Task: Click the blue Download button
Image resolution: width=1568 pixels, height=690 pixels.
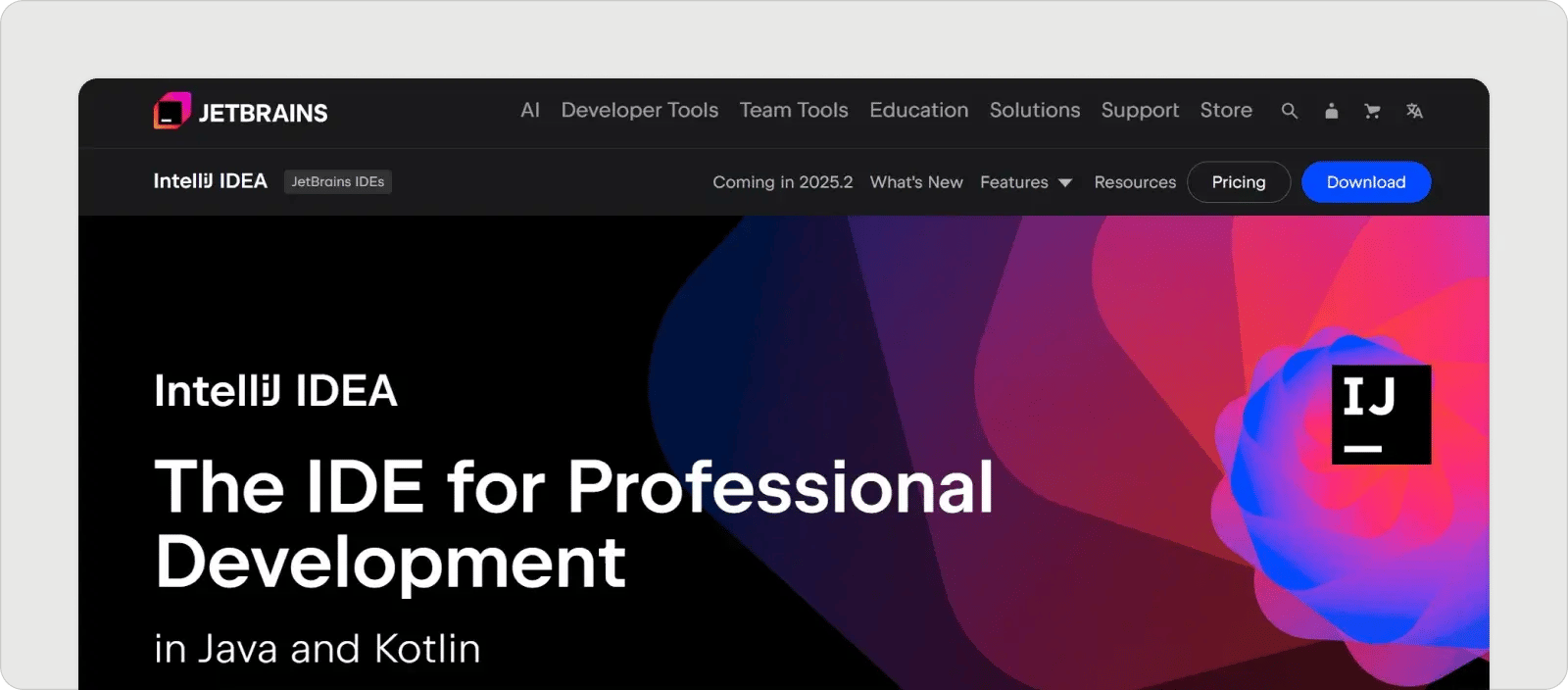Action: [x=1366, y=182]
